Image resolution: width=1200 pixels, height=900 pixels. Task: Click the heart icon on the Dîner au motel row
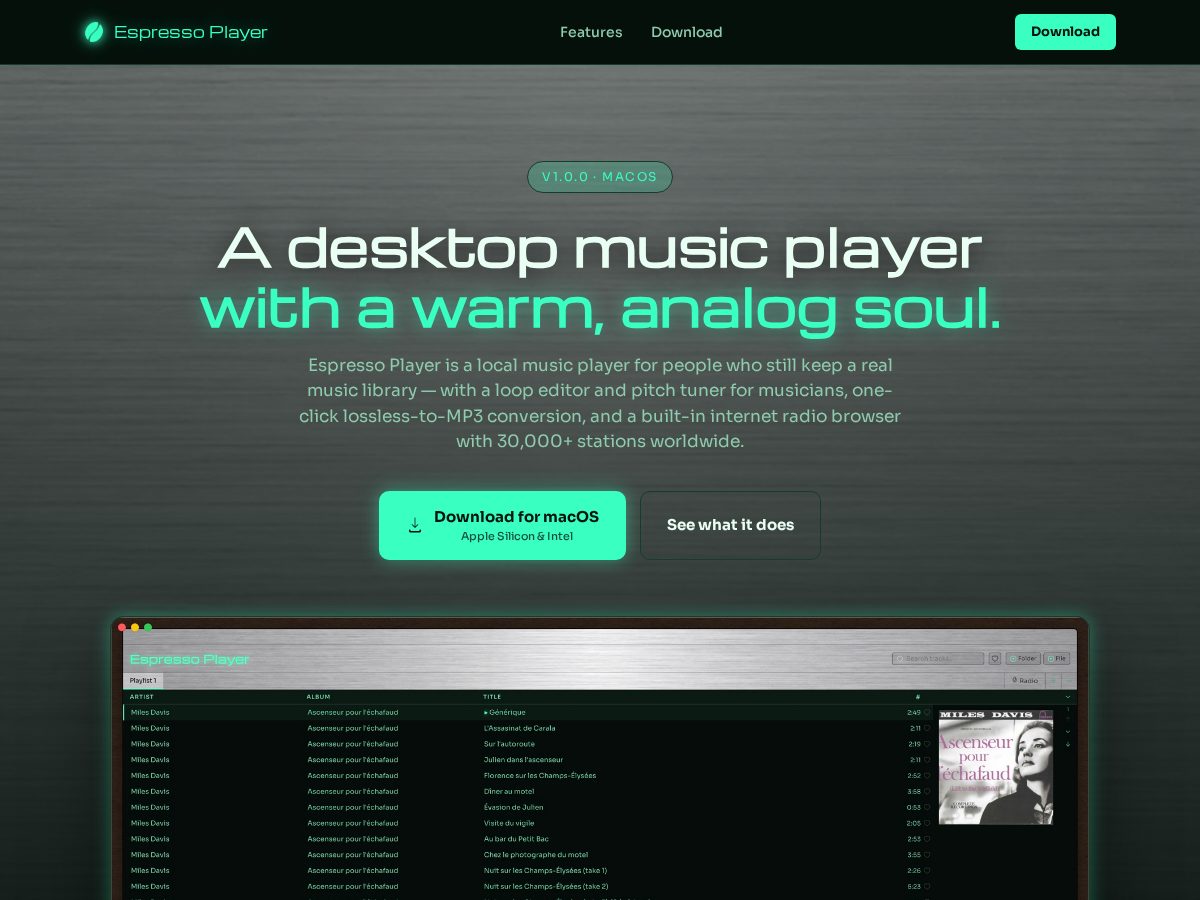(x=927, y=792)
